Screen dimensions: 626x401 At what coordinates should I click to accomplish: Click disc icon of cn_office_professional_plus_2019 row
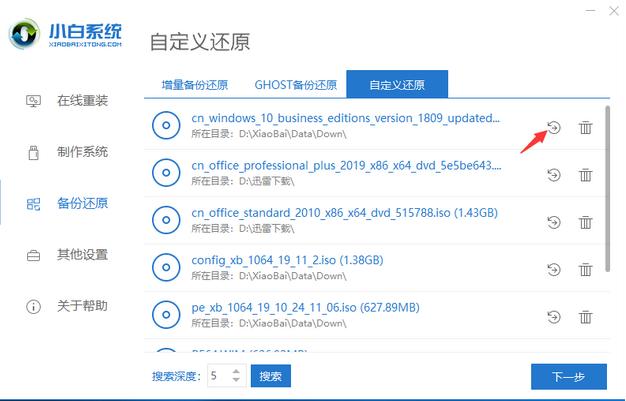166,173
